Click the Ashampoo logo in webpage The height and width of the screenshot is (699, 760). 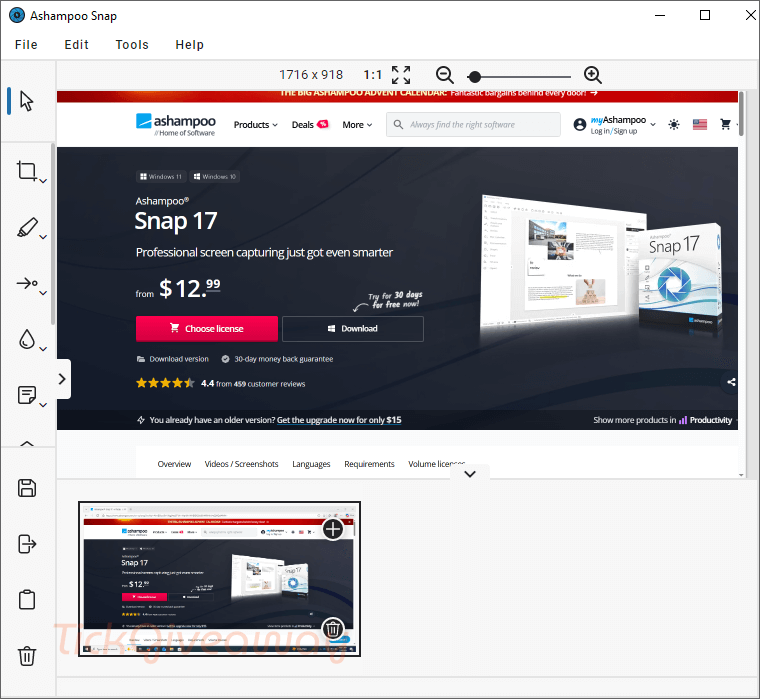pyautogui.click(x=175, y=125)
